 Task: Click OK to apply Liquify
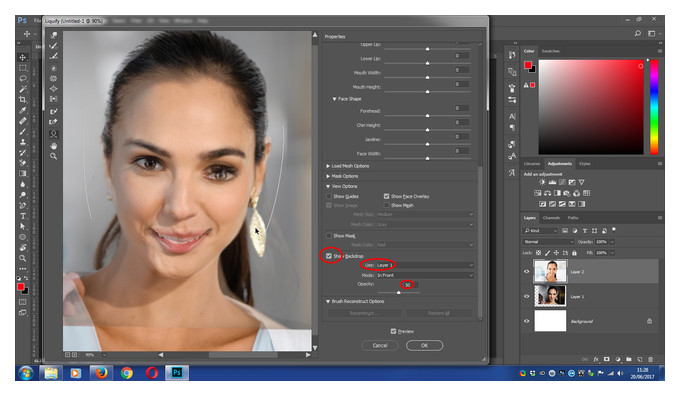click(425, 345)
